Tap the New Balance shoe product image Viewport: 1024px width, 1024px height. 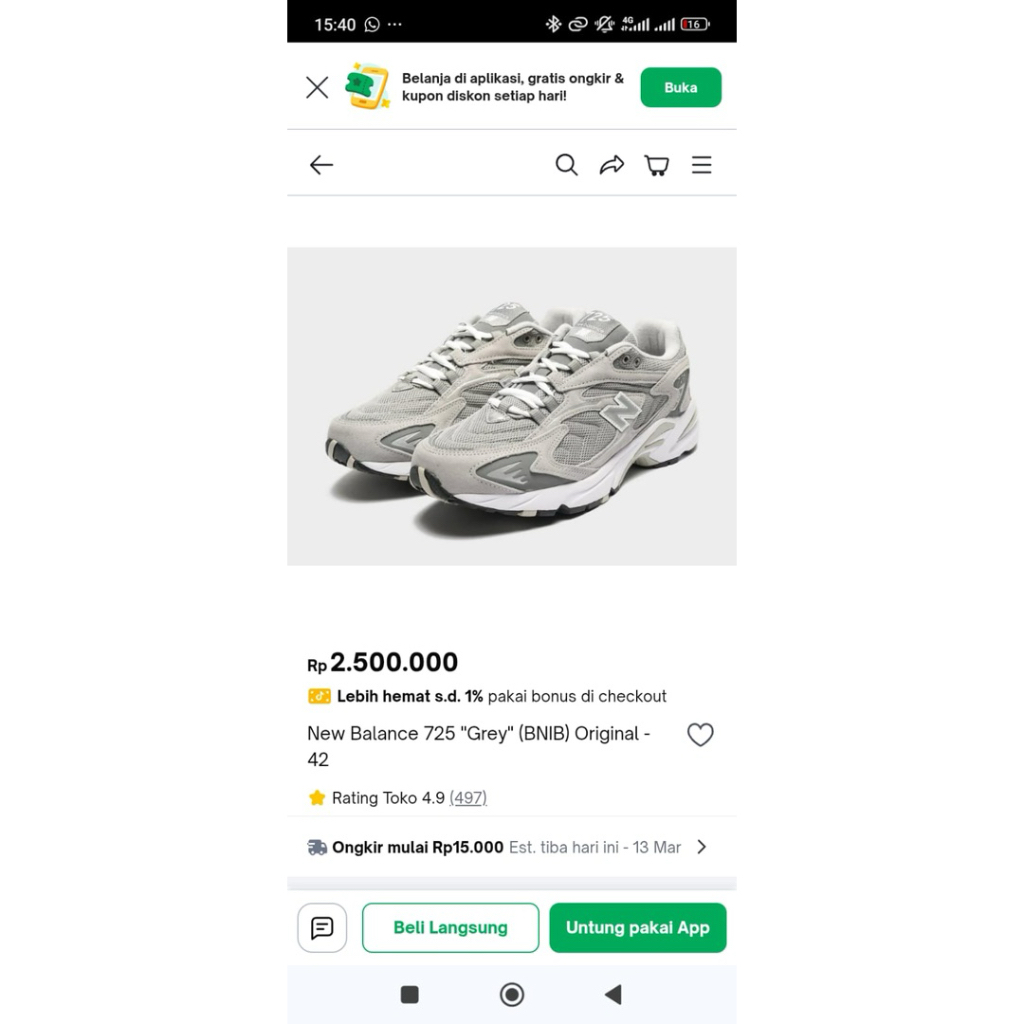pos(512,406)
